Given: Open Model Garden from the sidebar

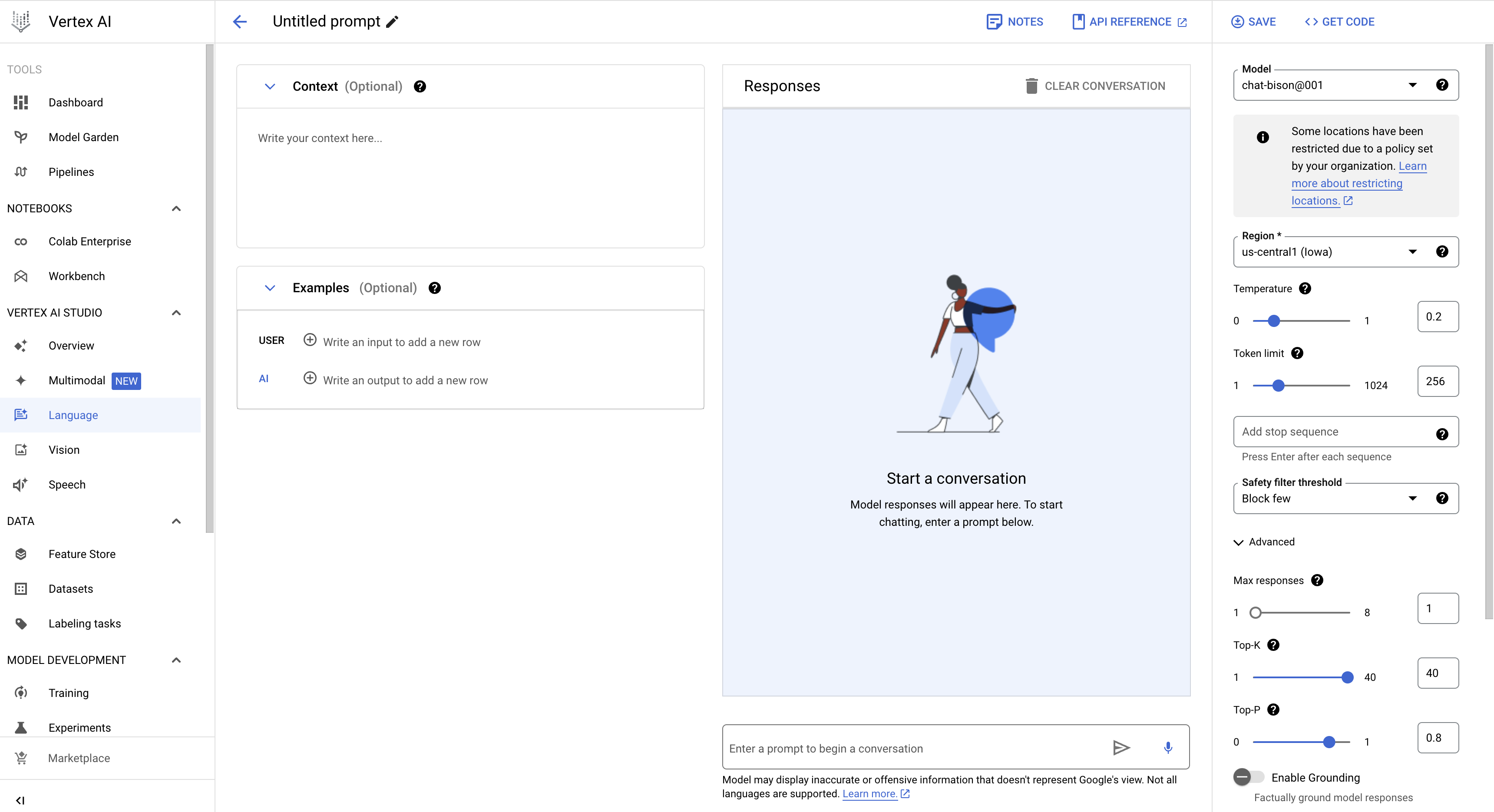Looking at the screenshot, I should point(83,138).
